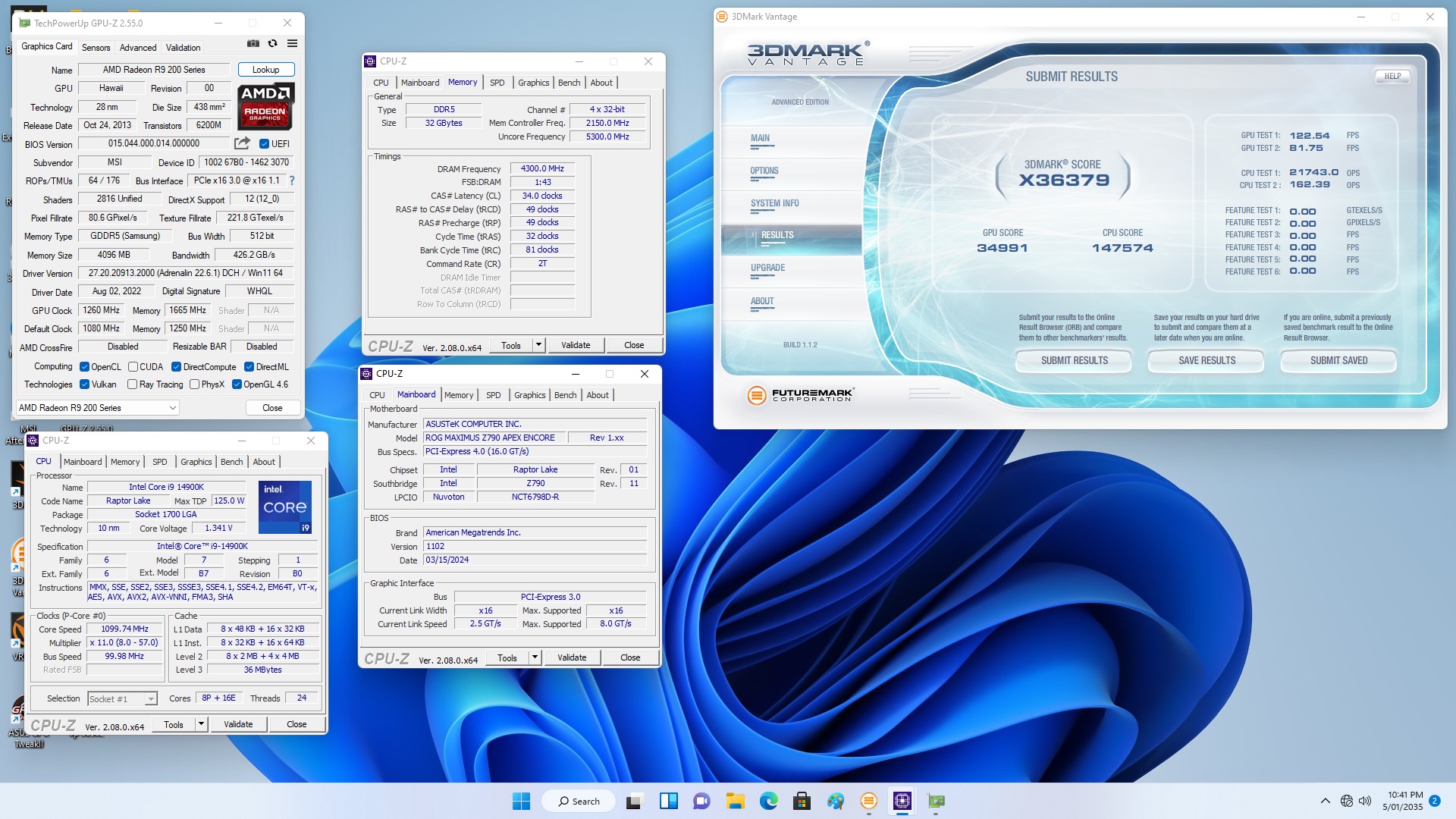Screen dimensions: 1456x819
Task: Click the CPU-Z taskbar icon
Action: [902, 801]
